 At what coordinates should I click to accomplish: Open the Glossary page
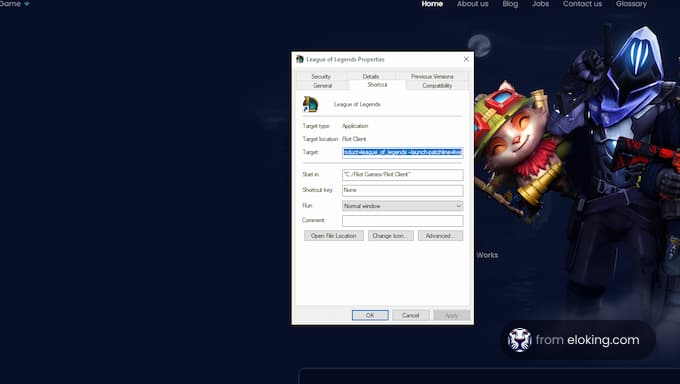tap(631, 4)
